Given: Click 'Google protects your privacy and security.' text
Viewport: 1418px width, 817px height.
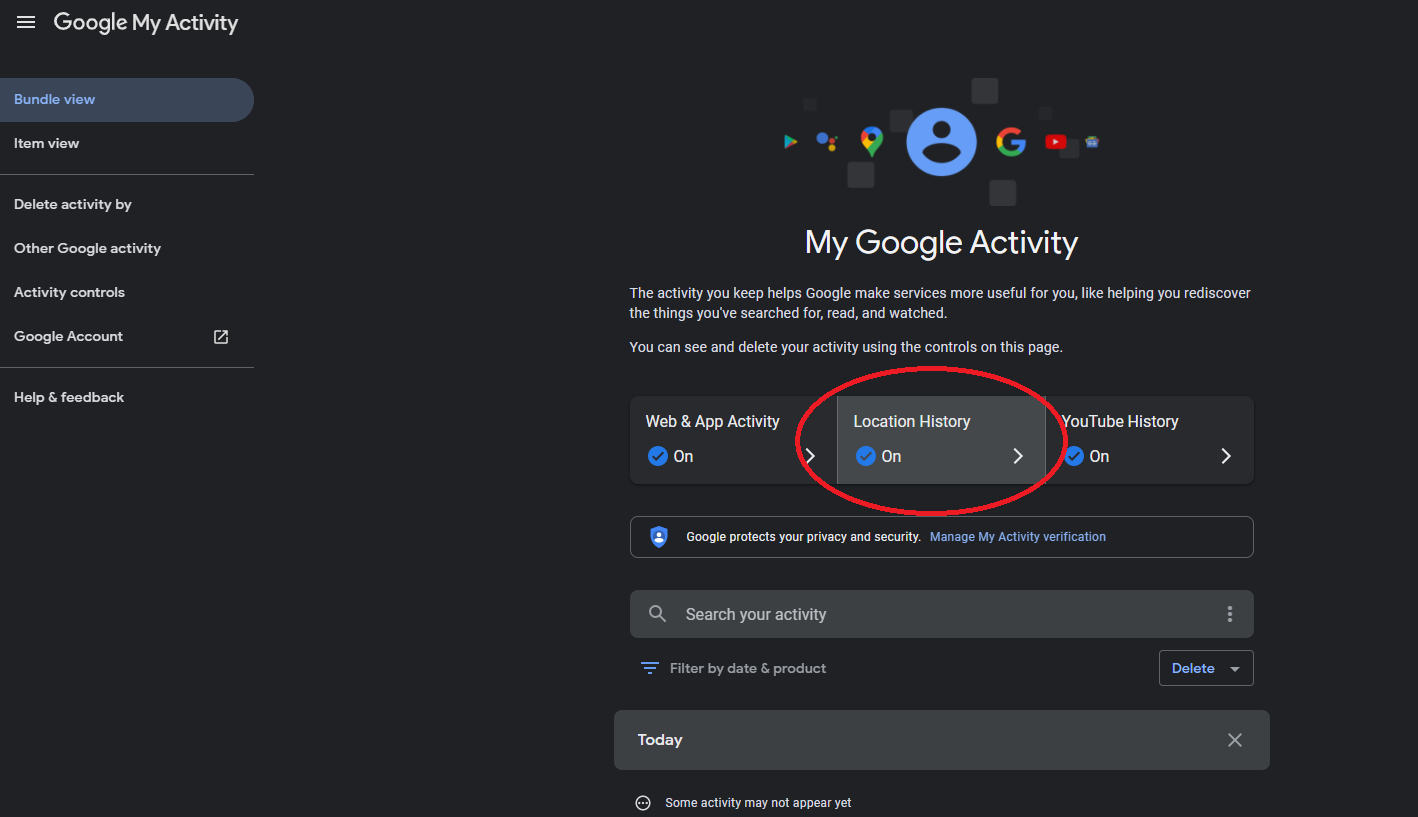Looking at the screenshot, I should 803,537.
